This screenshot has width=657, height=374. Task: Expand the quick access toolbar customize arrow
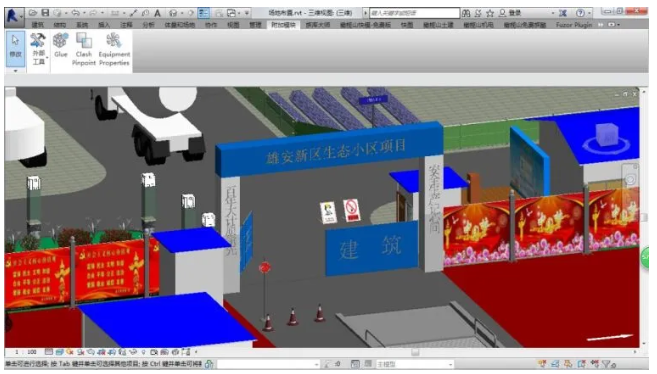(247, 13)
